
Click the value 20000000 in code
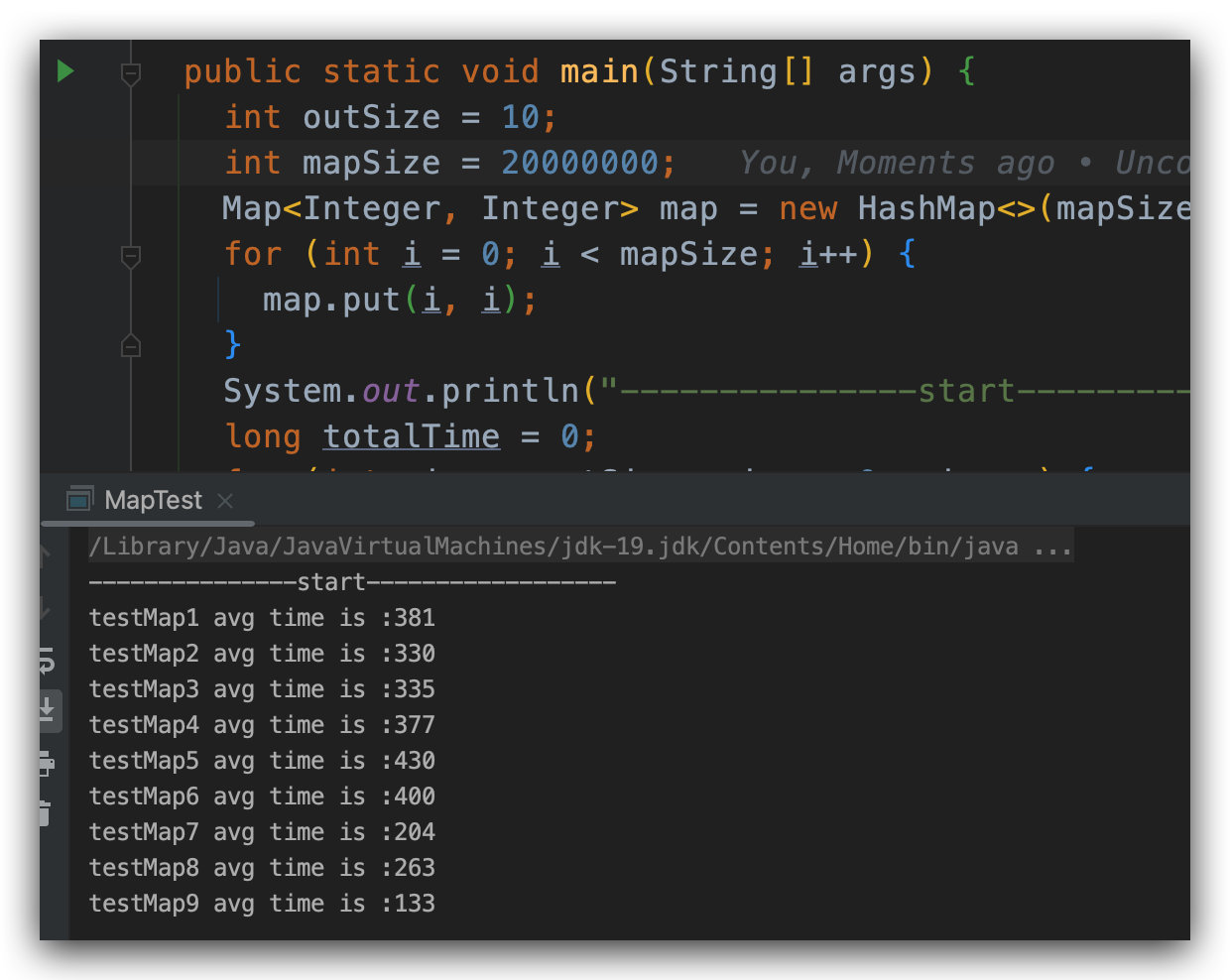[579, 163]
